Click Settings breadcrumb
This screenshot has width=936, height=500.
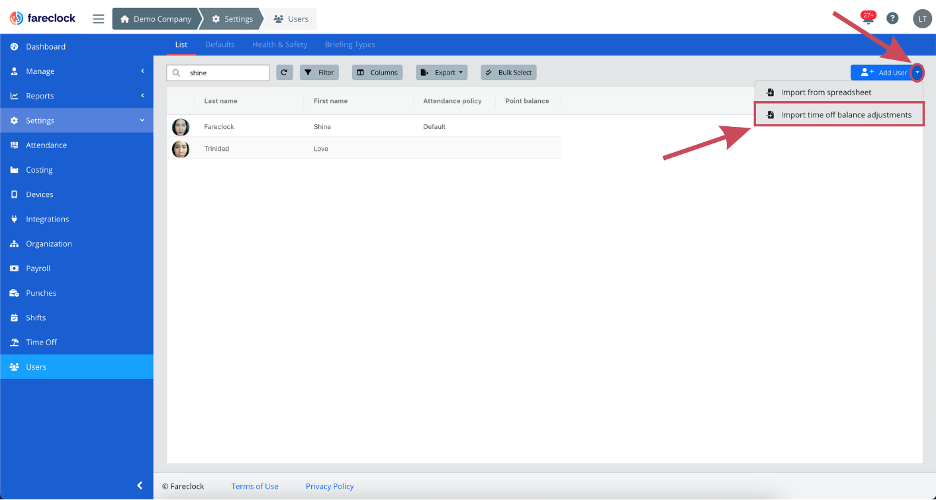pyautogui.click(x=233, y=19)
